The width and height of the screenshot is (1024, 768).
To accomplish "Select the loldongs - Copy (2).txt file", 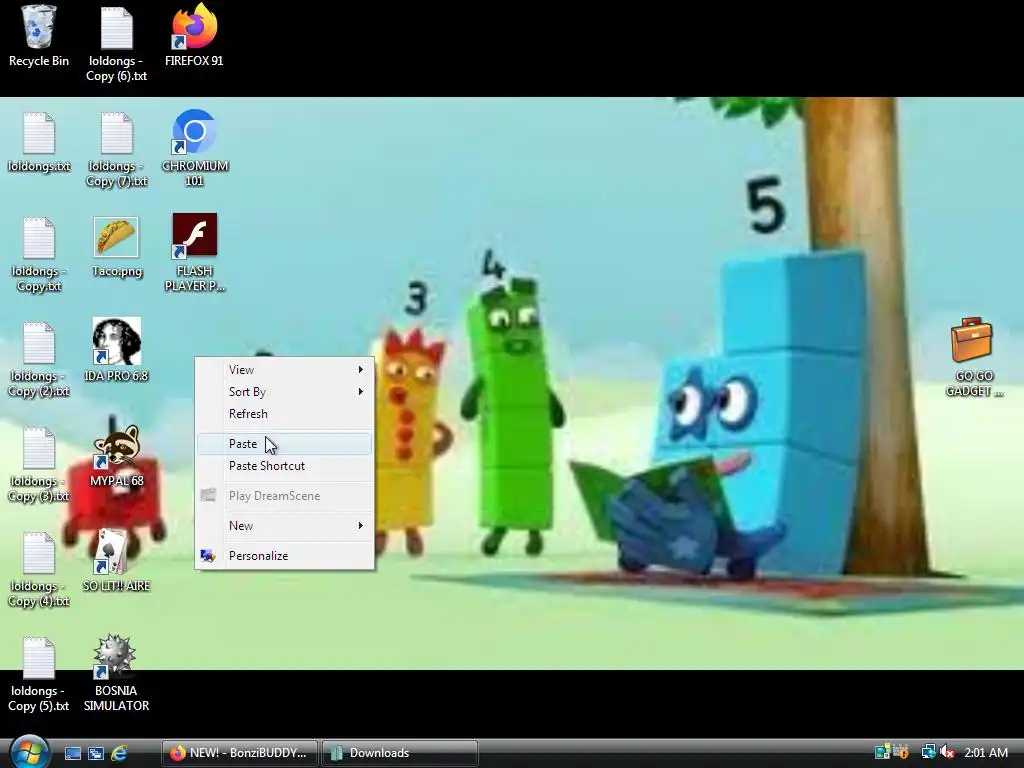I will click(x=39, y=359).
